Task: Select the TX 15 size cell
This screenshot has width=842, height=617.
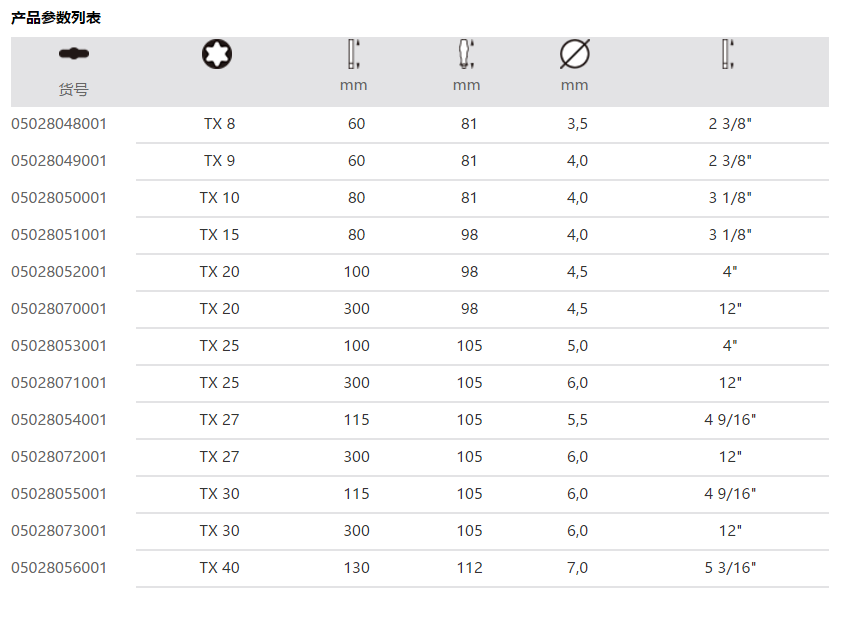Action: pyautogui.click(x=220, y=235)
